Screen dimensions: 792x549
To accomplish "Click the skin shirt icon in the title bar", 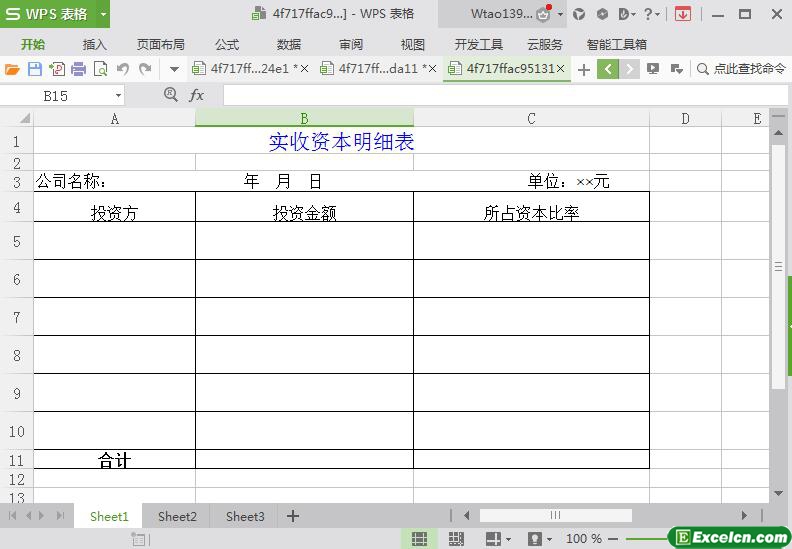I will pos(579,14).
